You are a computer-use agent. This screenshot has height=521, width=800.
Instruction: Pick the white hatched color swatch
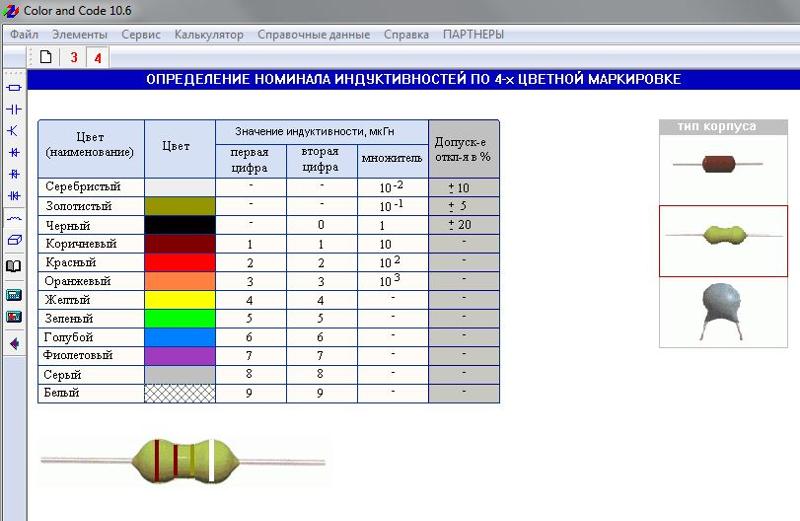(180, 393)
